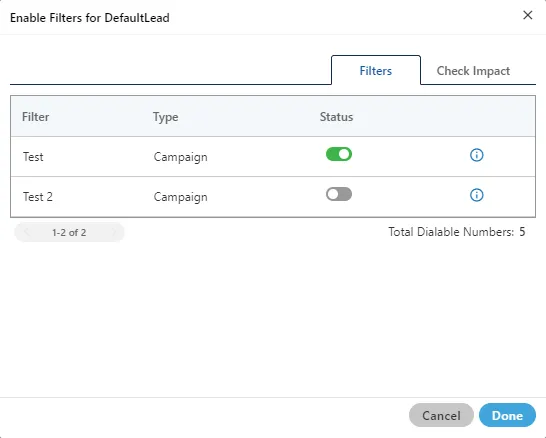The height and width of the screenshot is (438, 546).
Task: Disable the Test filter toggle
Action: [339, 154]
